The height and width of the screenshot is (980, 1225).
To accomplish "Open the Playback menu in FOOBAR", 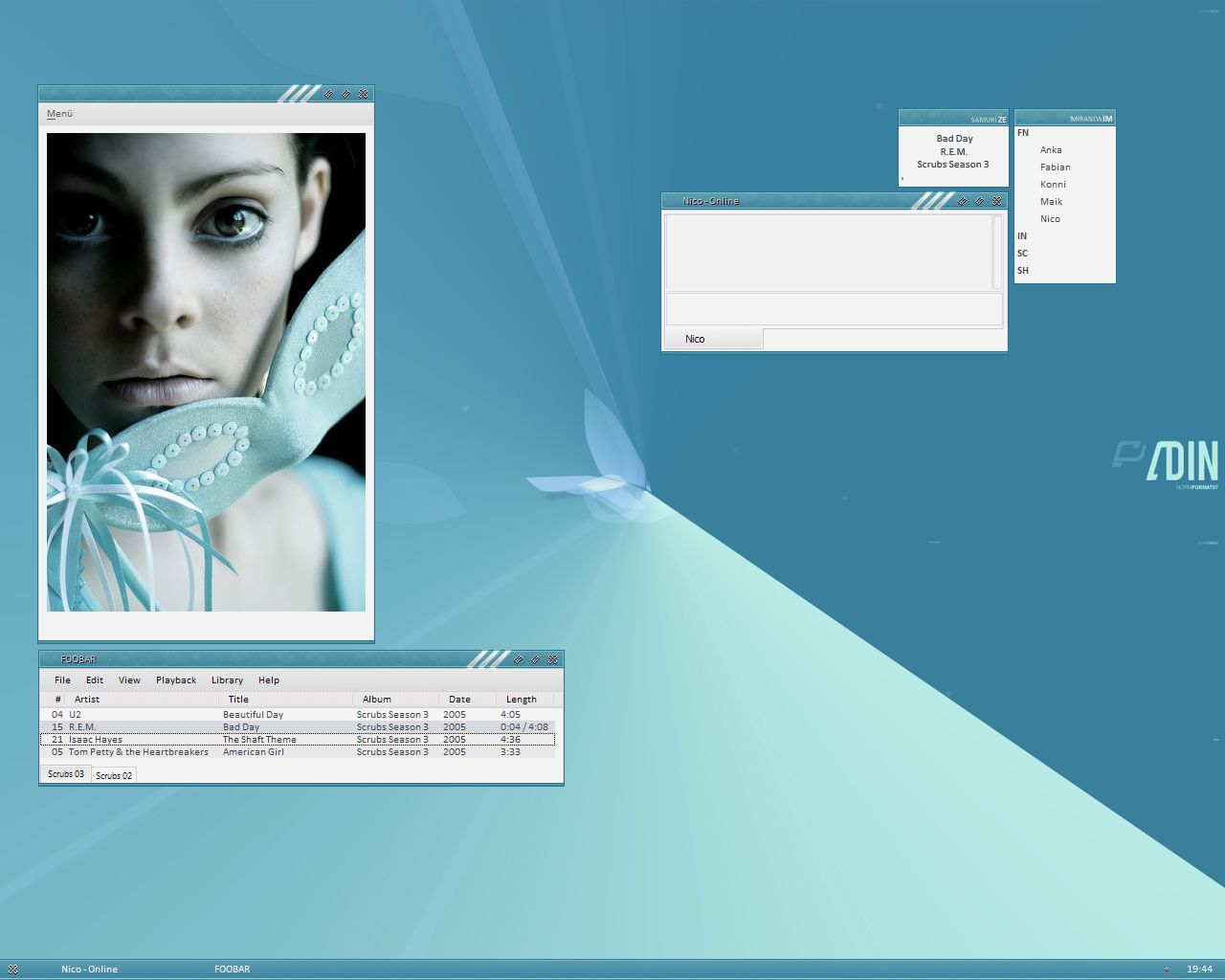I will tap(176, 680).
